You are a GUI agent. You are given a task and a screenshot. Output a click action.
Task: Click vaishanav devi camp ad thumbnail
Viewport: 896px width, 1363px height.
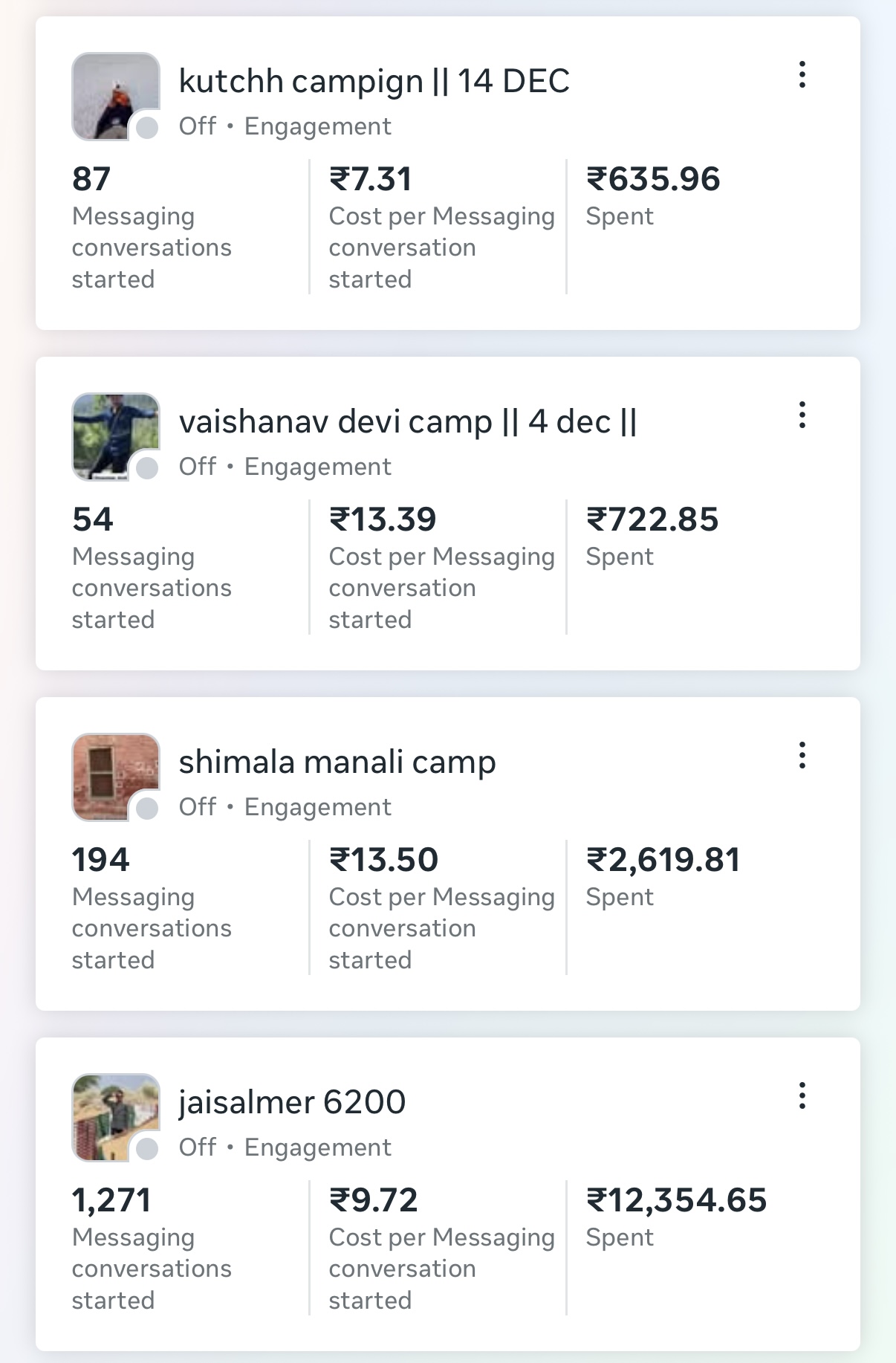click(111, 433)
